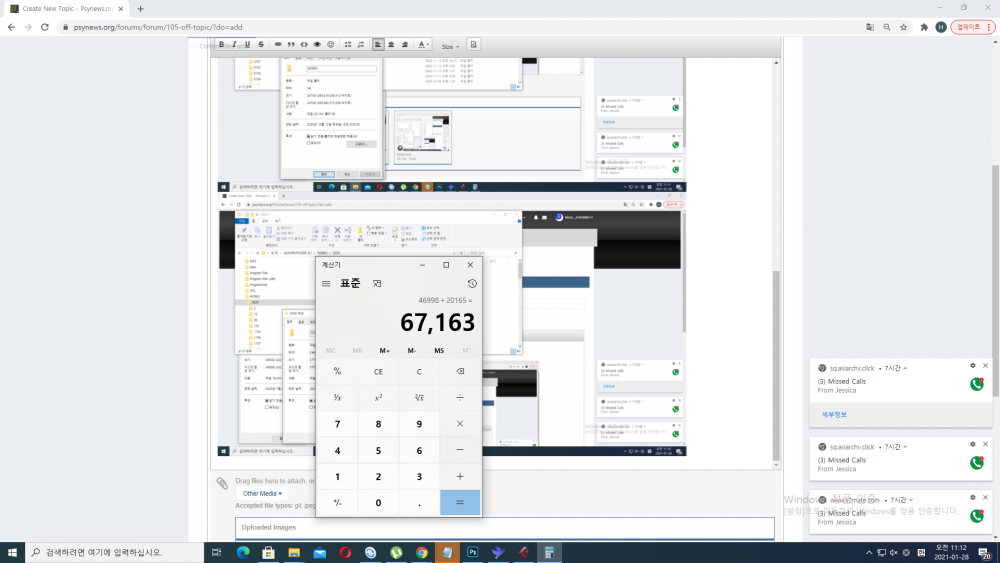Open calculator history with the clock icon
Viewport: 1000px width, 563px height.
(472, 284)
